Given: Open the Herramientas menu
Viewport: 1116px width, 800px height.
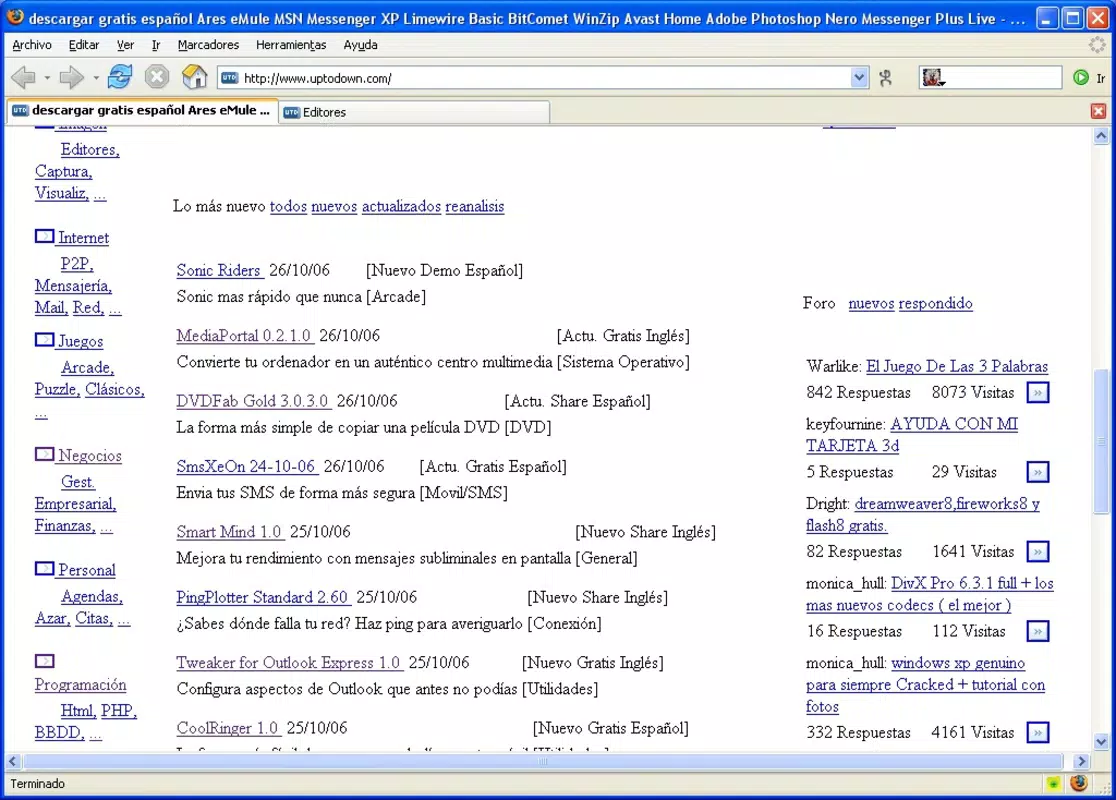Looking at the screenshot, I should click(291, 45).
